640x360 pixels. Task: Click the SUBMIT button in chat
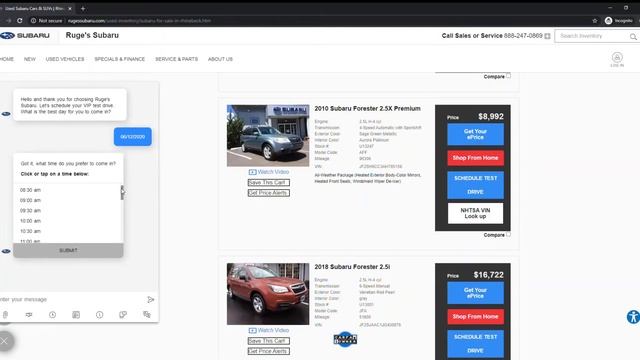tap(68, 251)
